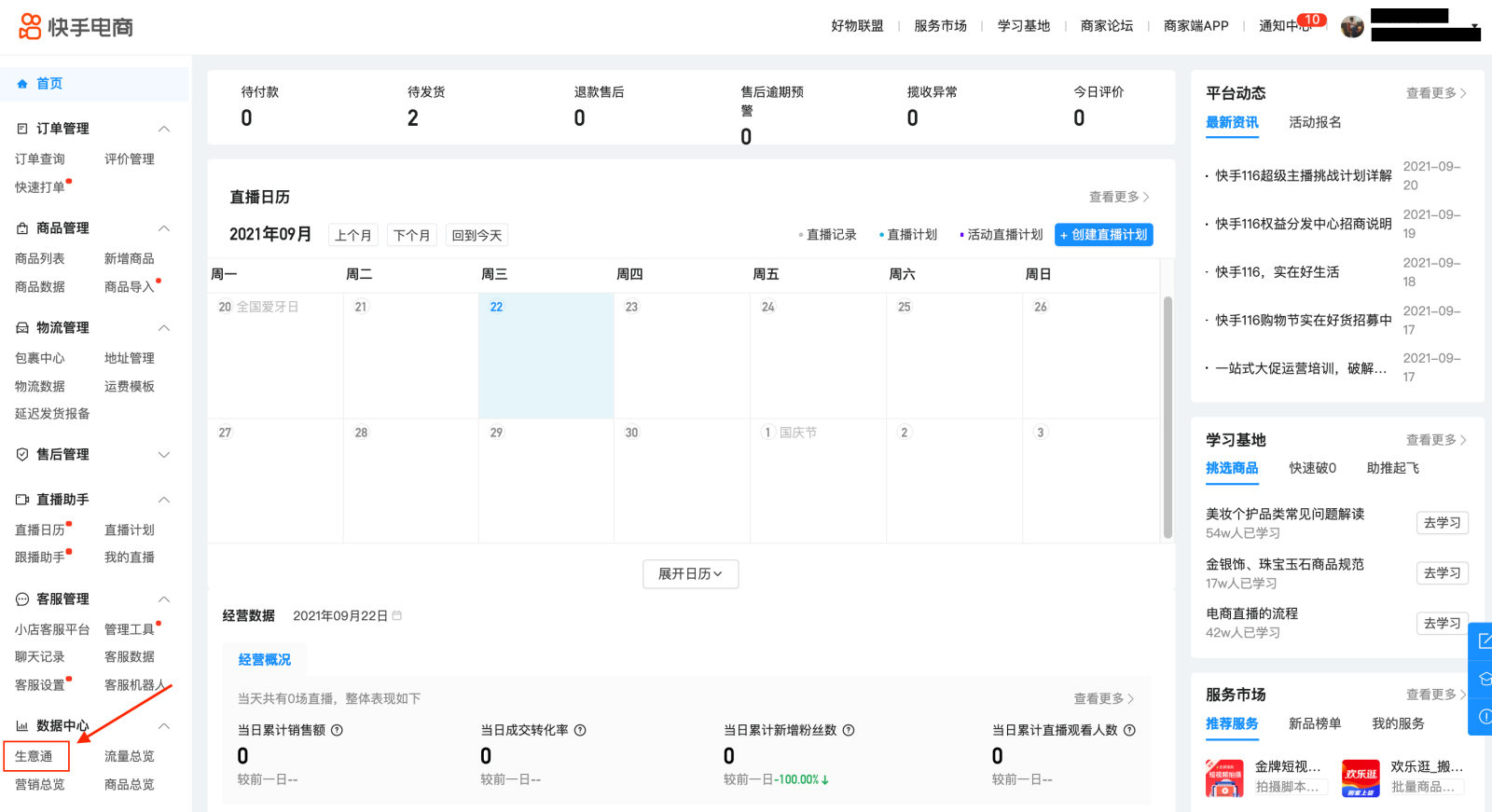Open 服务市场 in the top navigation

point(940,26)
